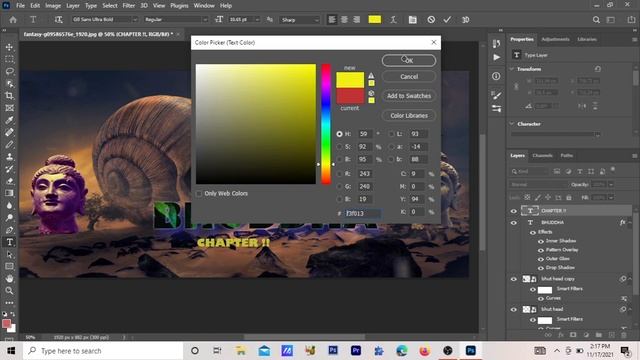Image resolution: width=640 pixels, height=360 pixels.
Task: Open the search icon in options bar
Action: tap(596, 20)
